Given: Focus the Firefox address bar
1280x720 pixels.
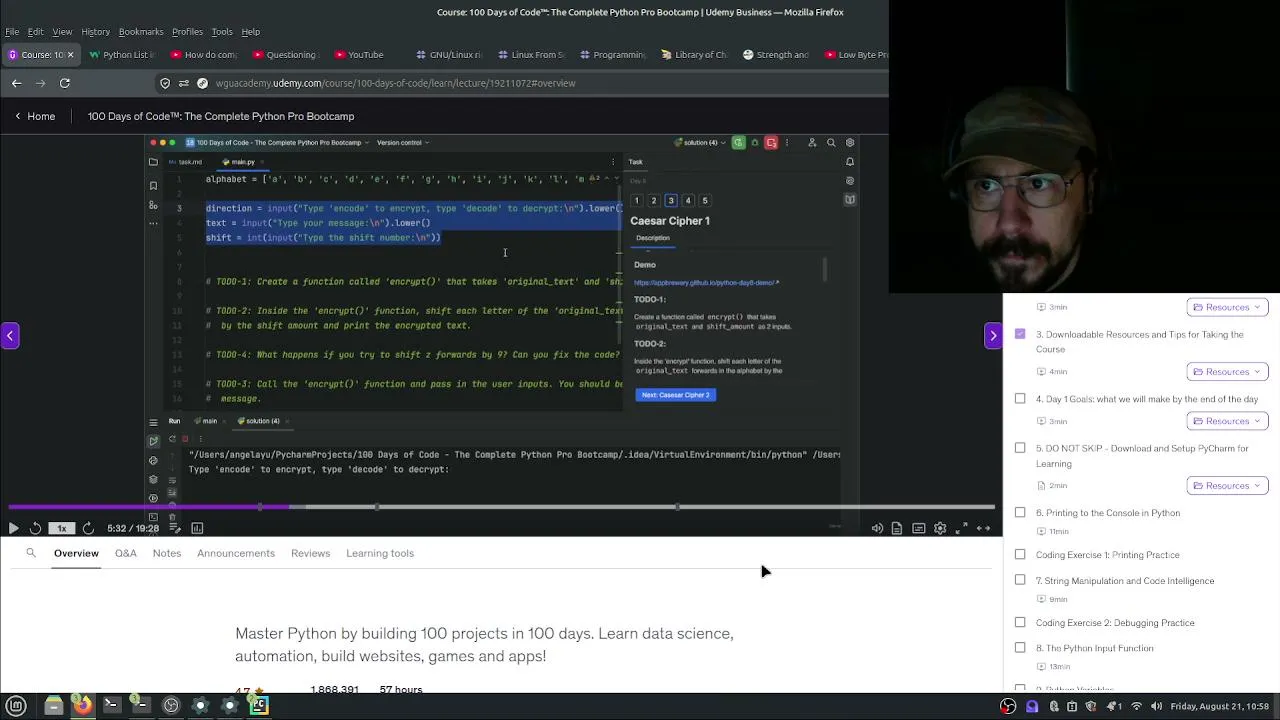Looking at the screenshot, I should pos(520,83).
